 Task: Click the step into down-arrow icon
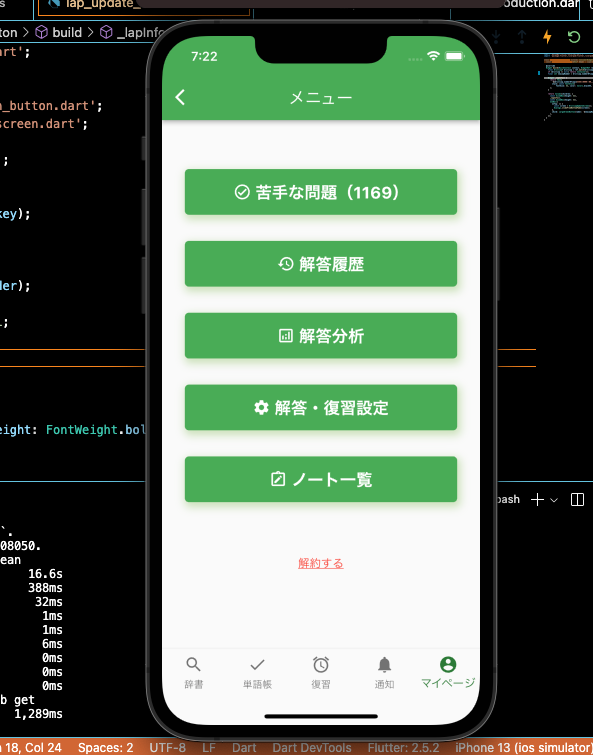point(496,37)
